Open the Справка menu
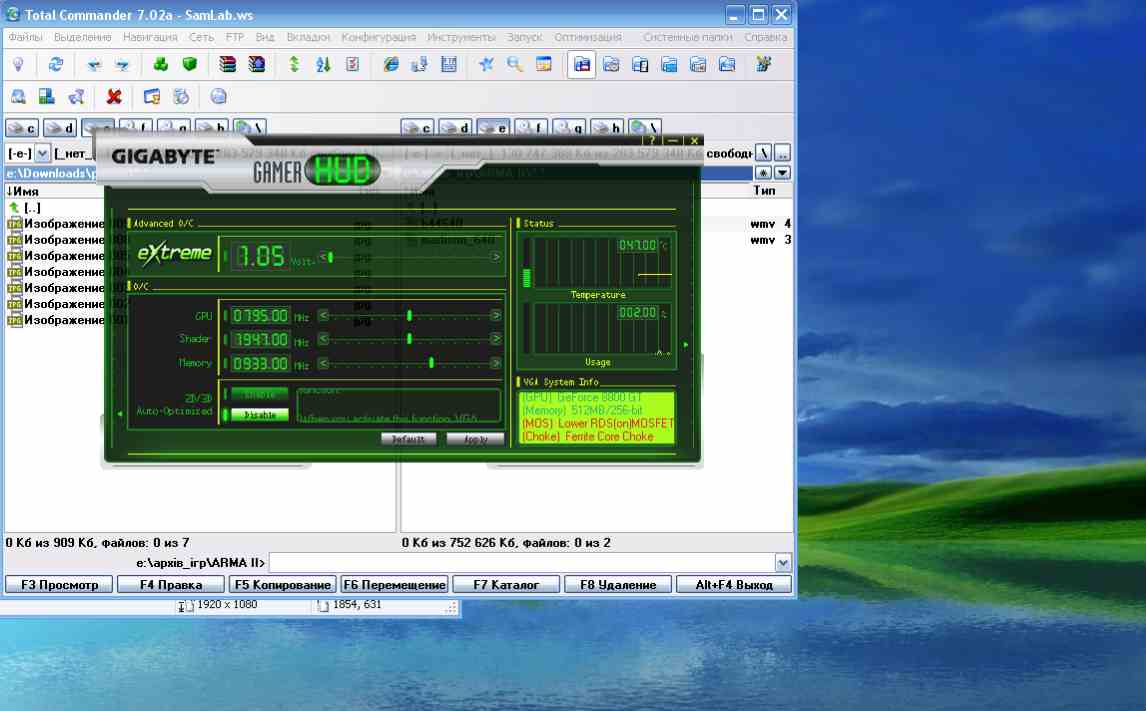 click(x=765, y=37)
